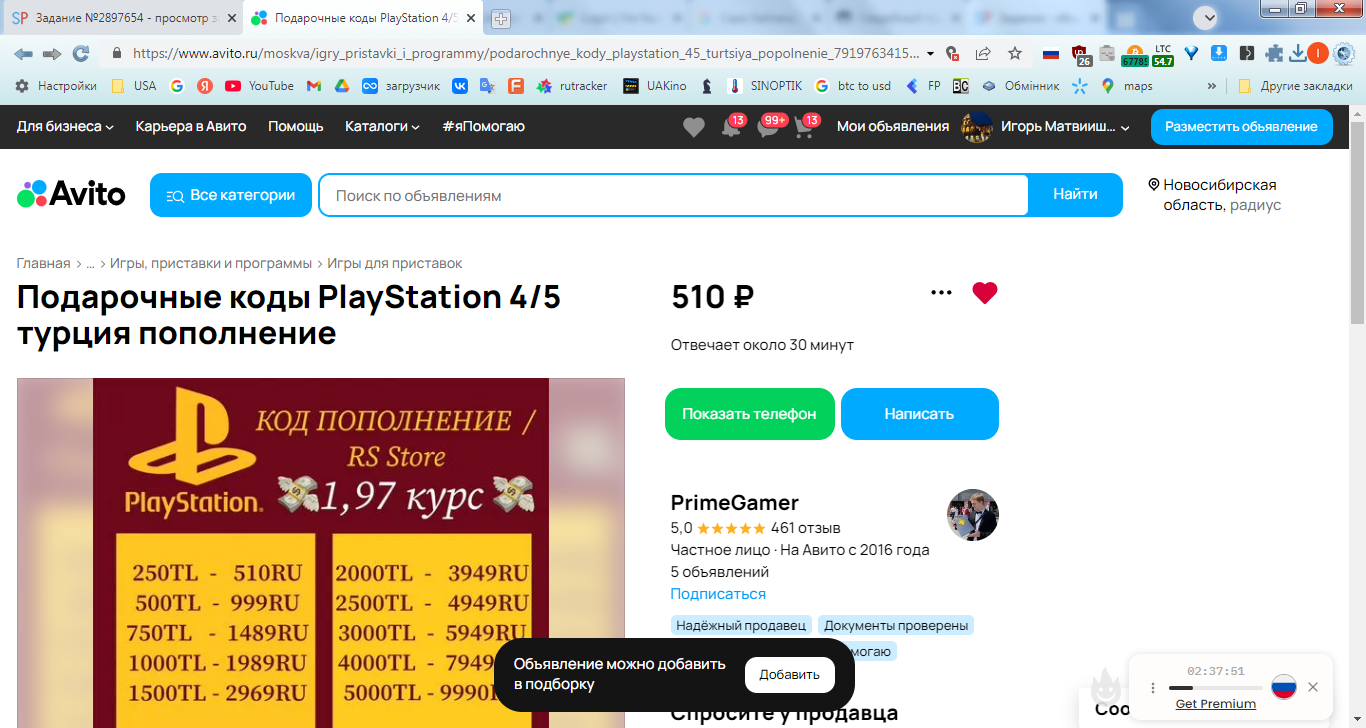Click the Подписаться link under seller
The image size is (1366, 728).
[x=718, y=594]
